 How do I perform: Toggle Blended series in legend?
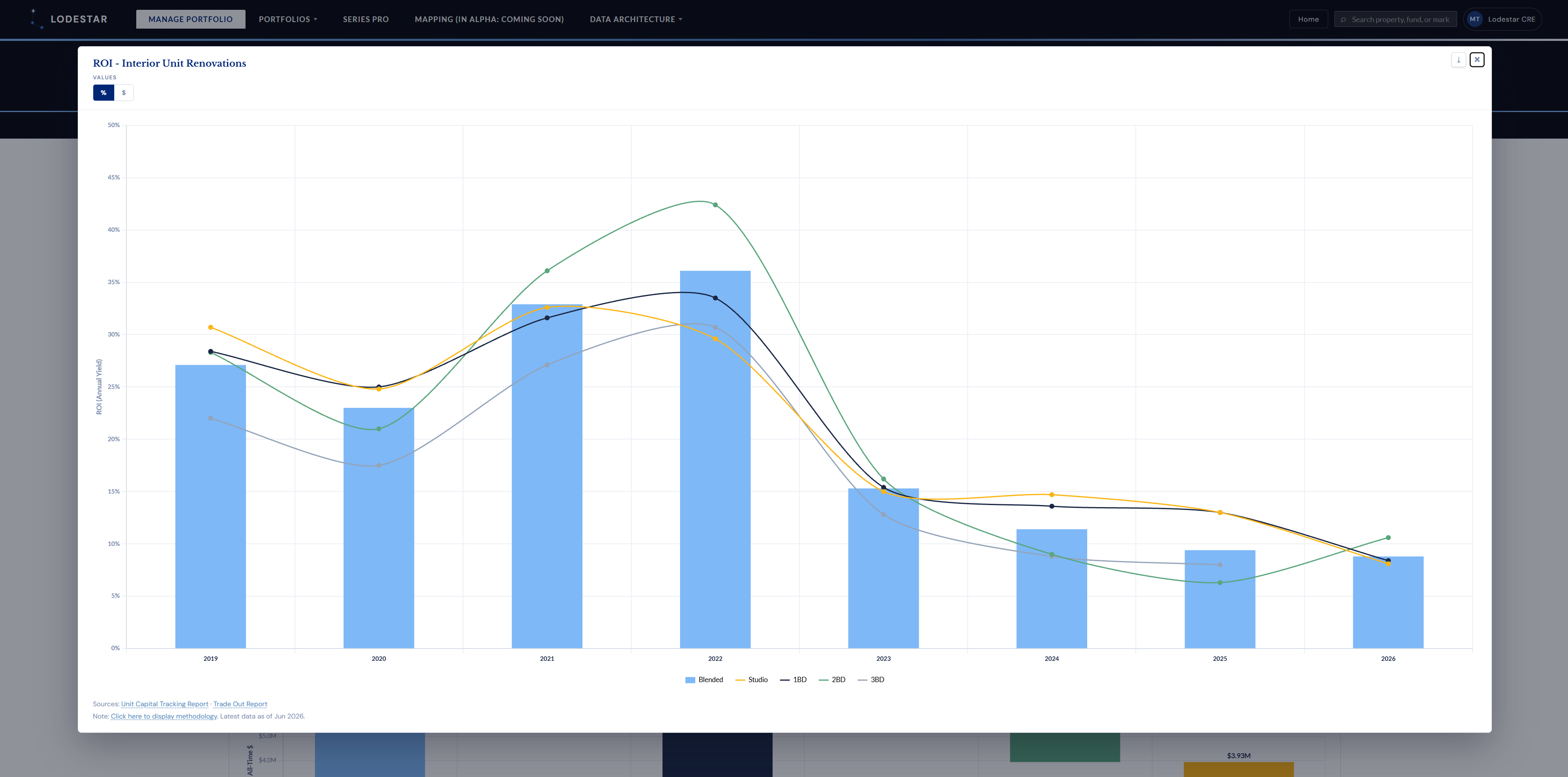click(x=704, y=680)
